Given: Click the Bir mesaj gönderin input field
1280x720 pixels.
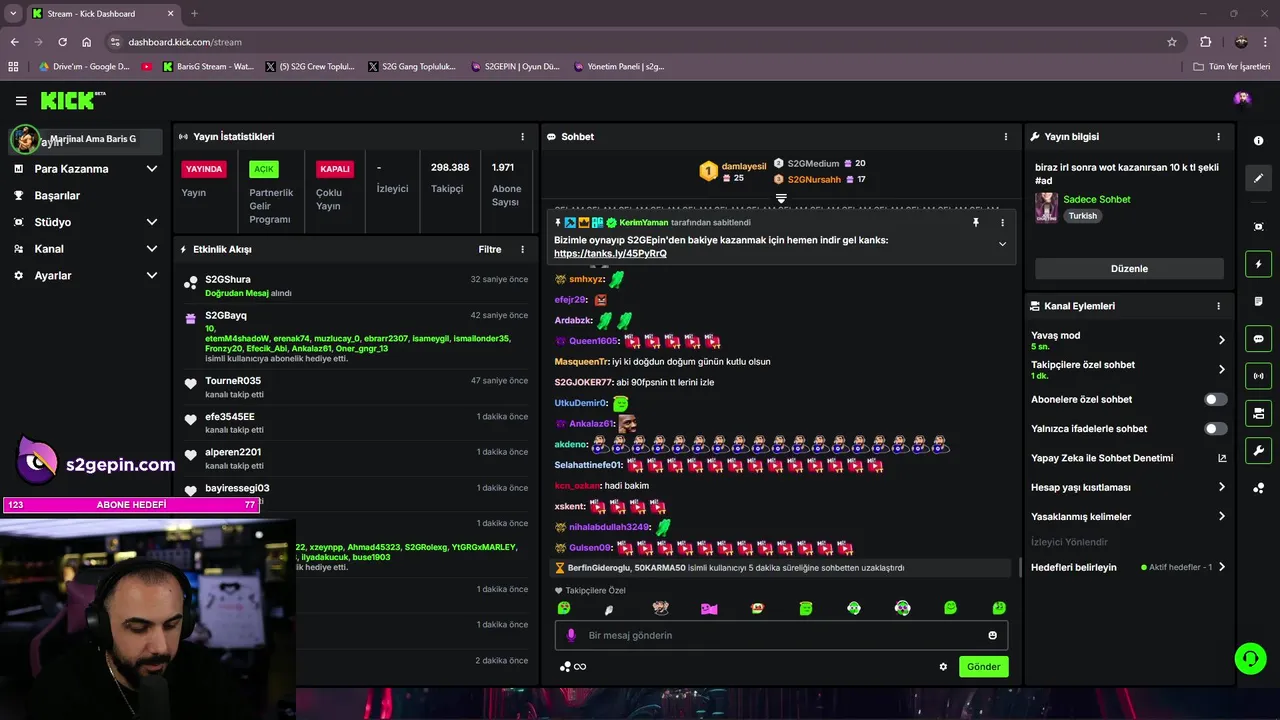Looking at the screenshot, I should click(x=781, y=635).
